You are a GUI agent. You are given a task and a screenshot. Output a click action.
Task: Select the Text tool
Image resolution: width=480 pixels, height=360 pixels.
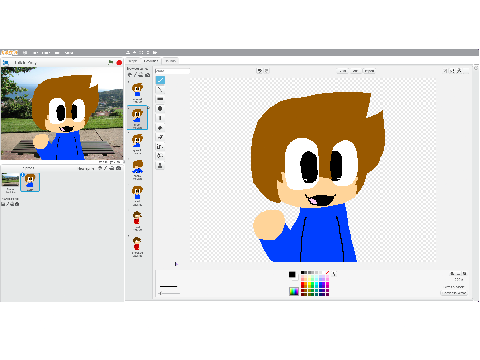pos(160,118)
